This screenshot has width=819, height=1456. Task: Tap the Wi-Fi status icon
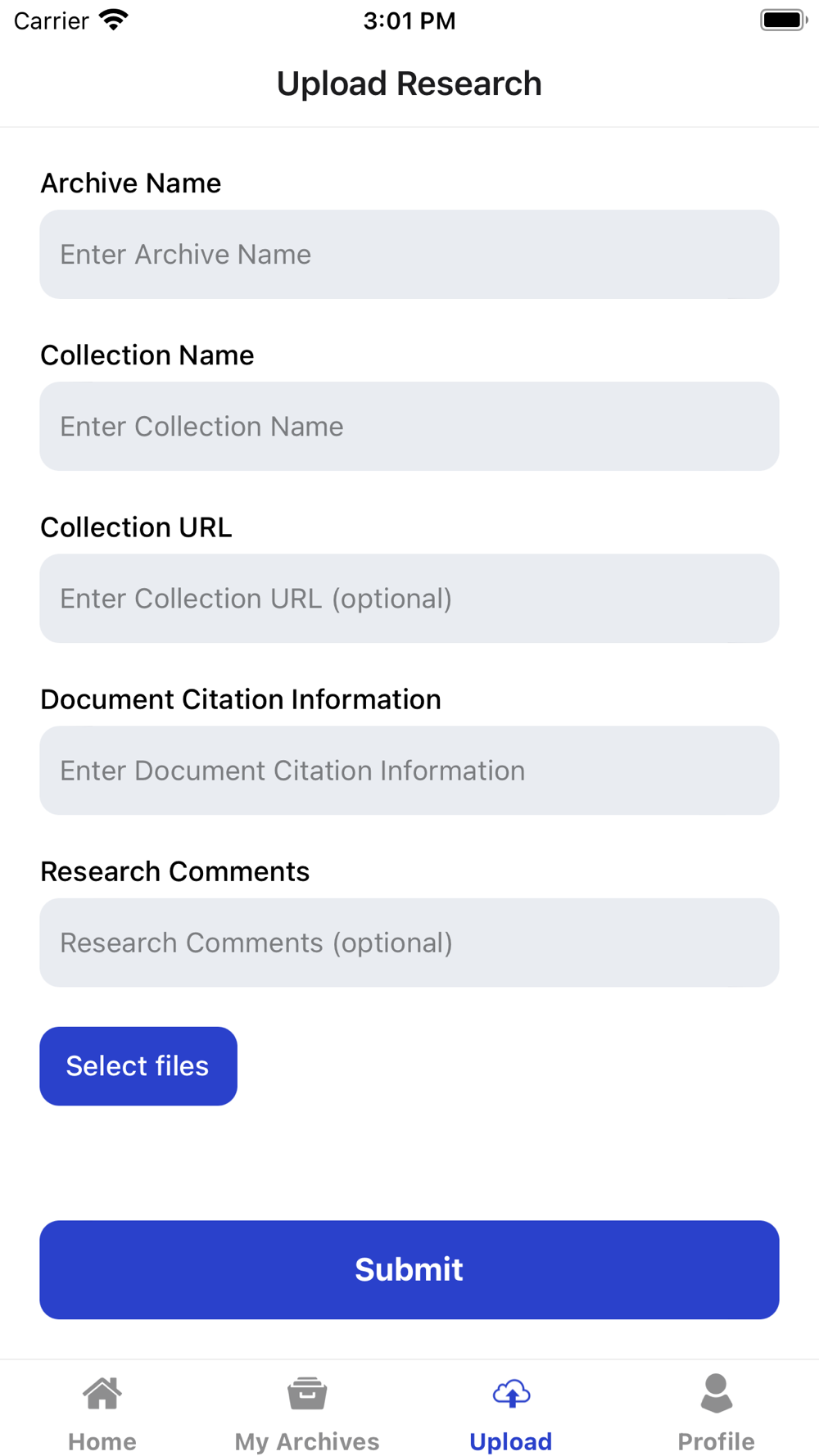pyautogui.click(x=114, y=20)
